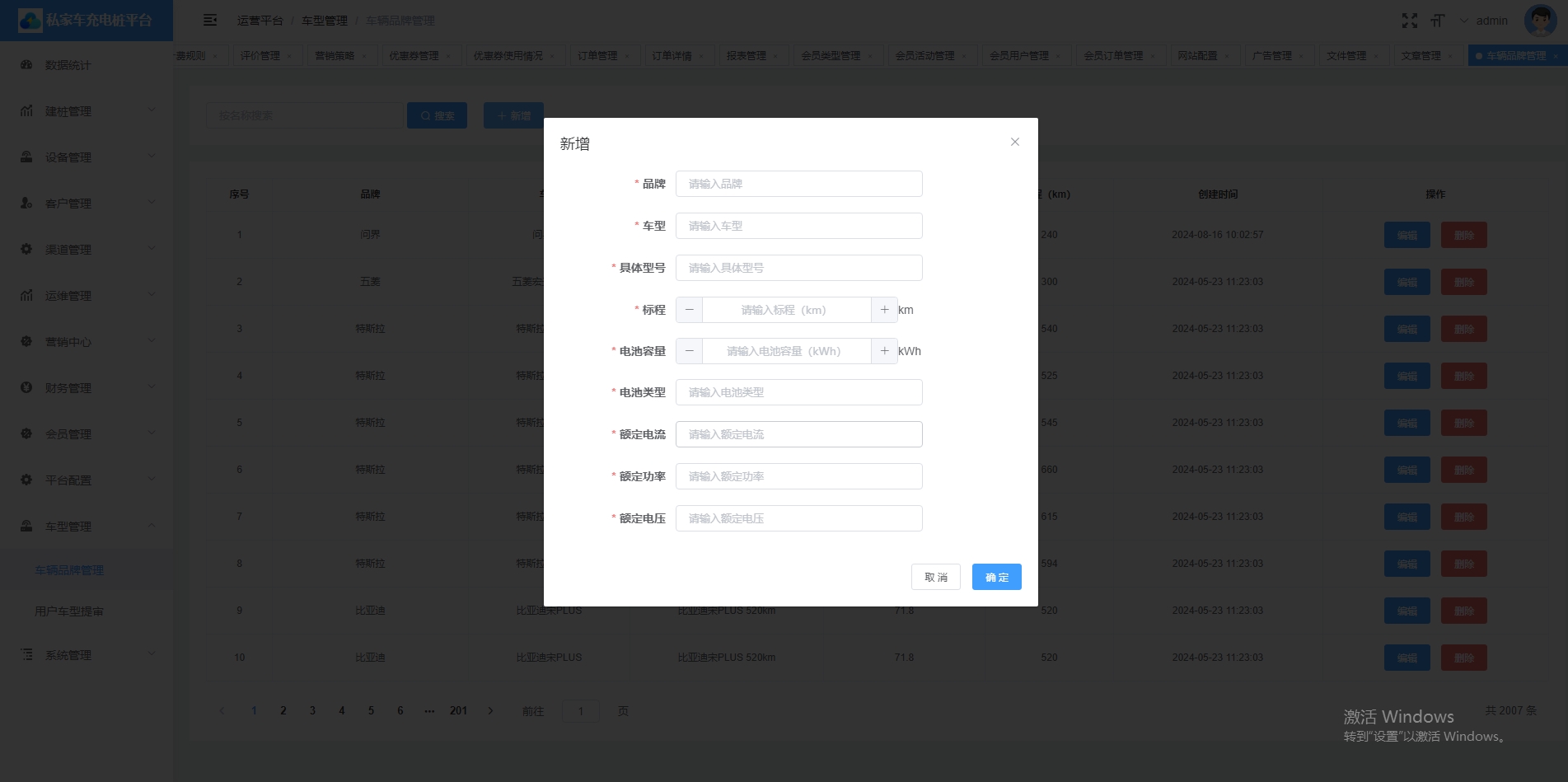The width and height of the screenshot is (1568, 782).
Task: Click the 数据统计 sidebar icon
Action: click(x=26, y=64)
